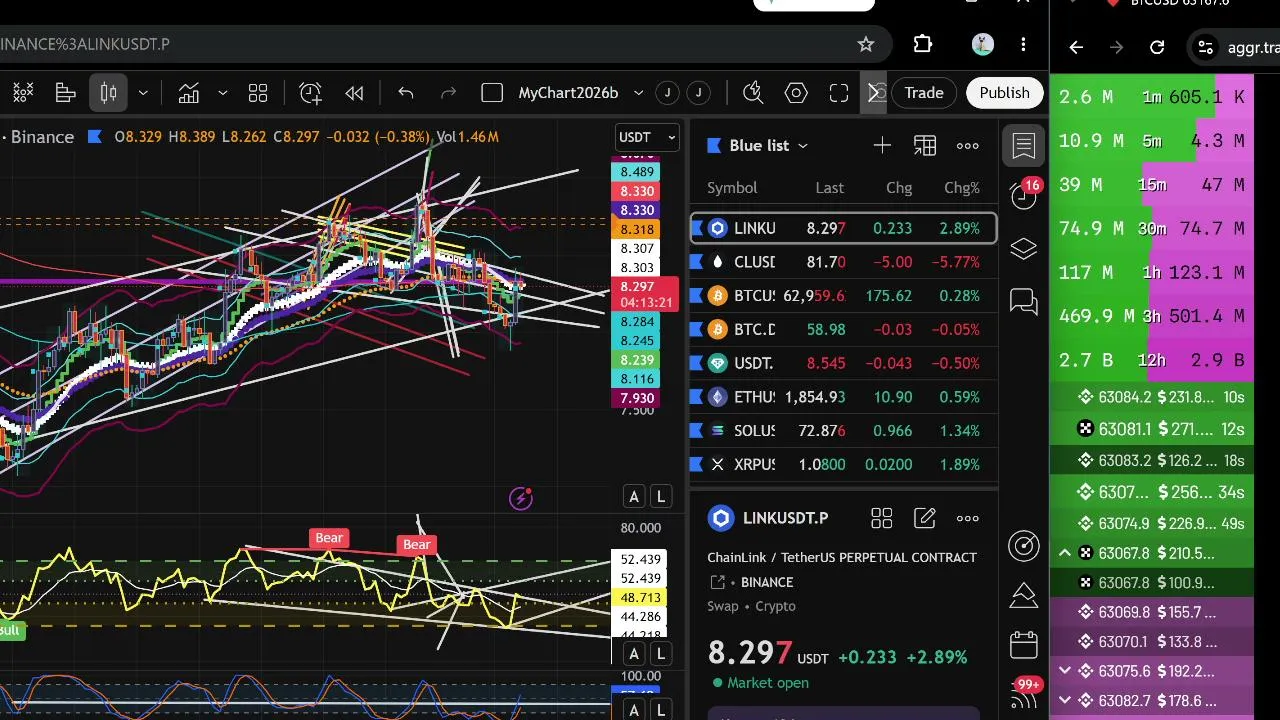Screen dimensions: 1280x720
Task: Open the BINANCE exchange link
Action: tap(767, 582)
